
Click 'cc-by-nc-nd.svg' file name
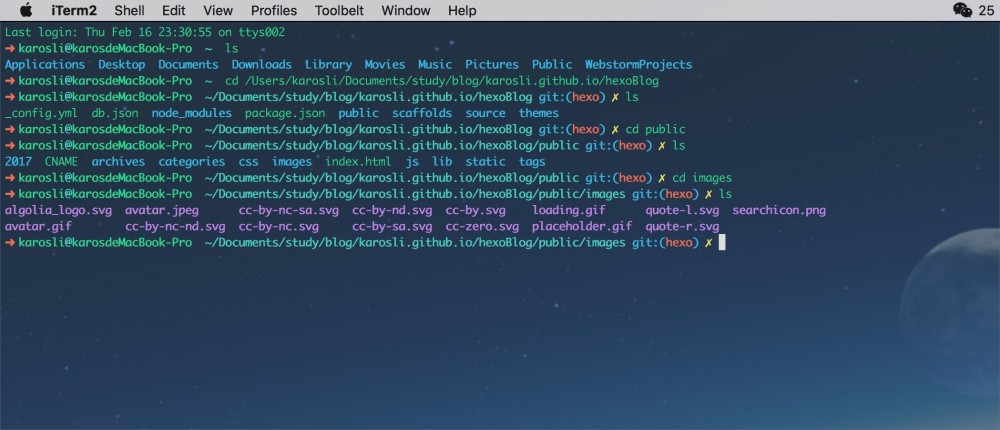(175, 226)
